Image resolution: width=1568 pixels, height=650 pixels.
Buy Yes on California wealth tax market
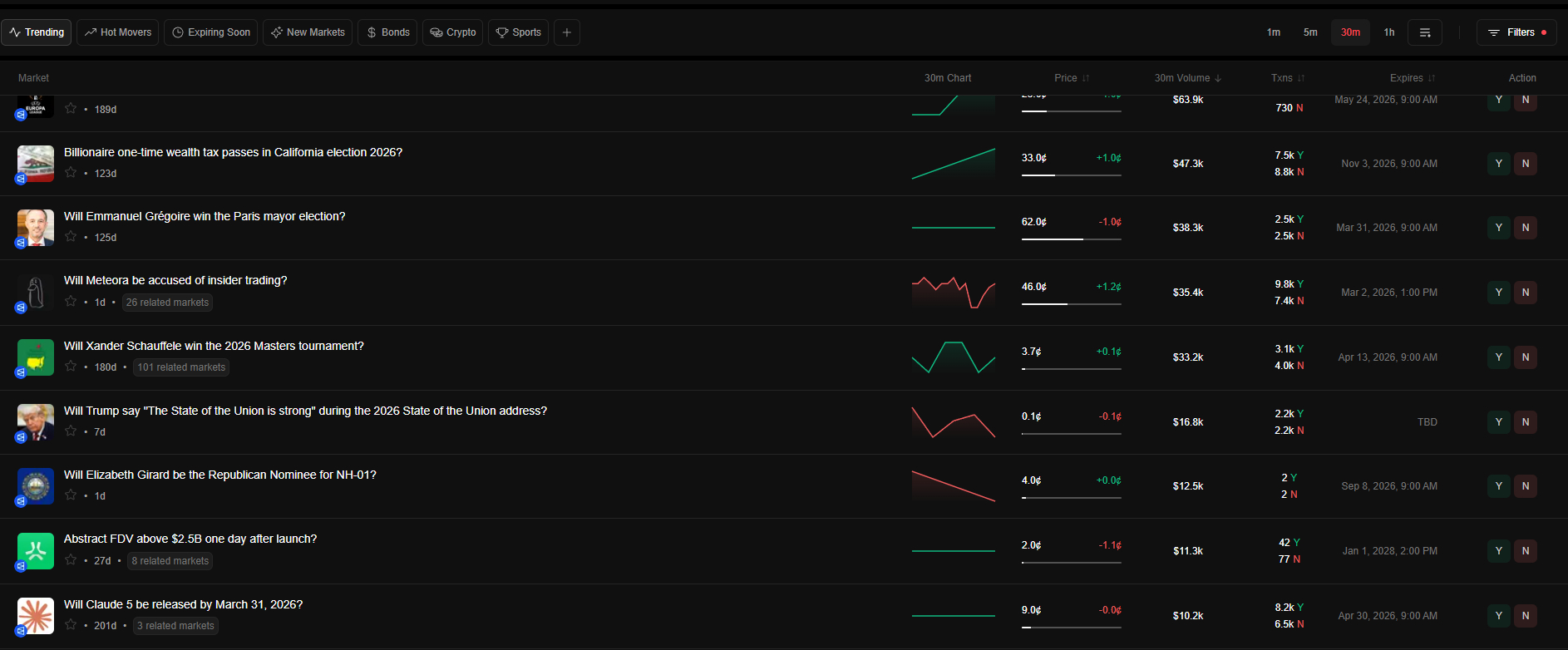[1498, 164]
